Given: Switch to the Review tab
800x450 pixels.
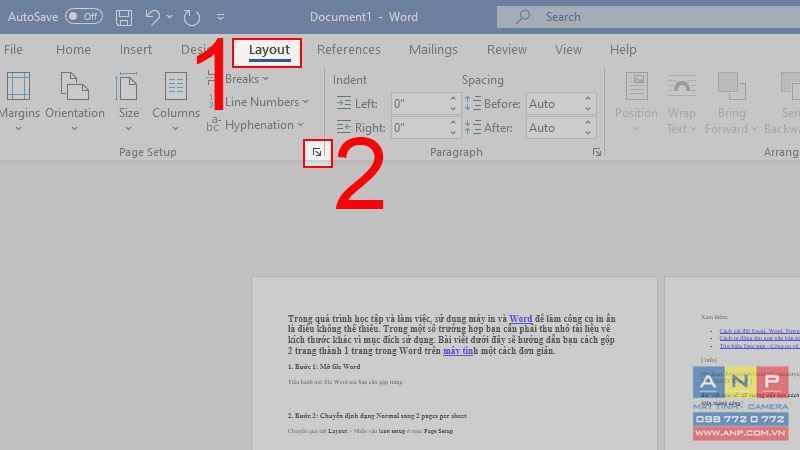Looking at the screenshot, I should pos(507,49).
